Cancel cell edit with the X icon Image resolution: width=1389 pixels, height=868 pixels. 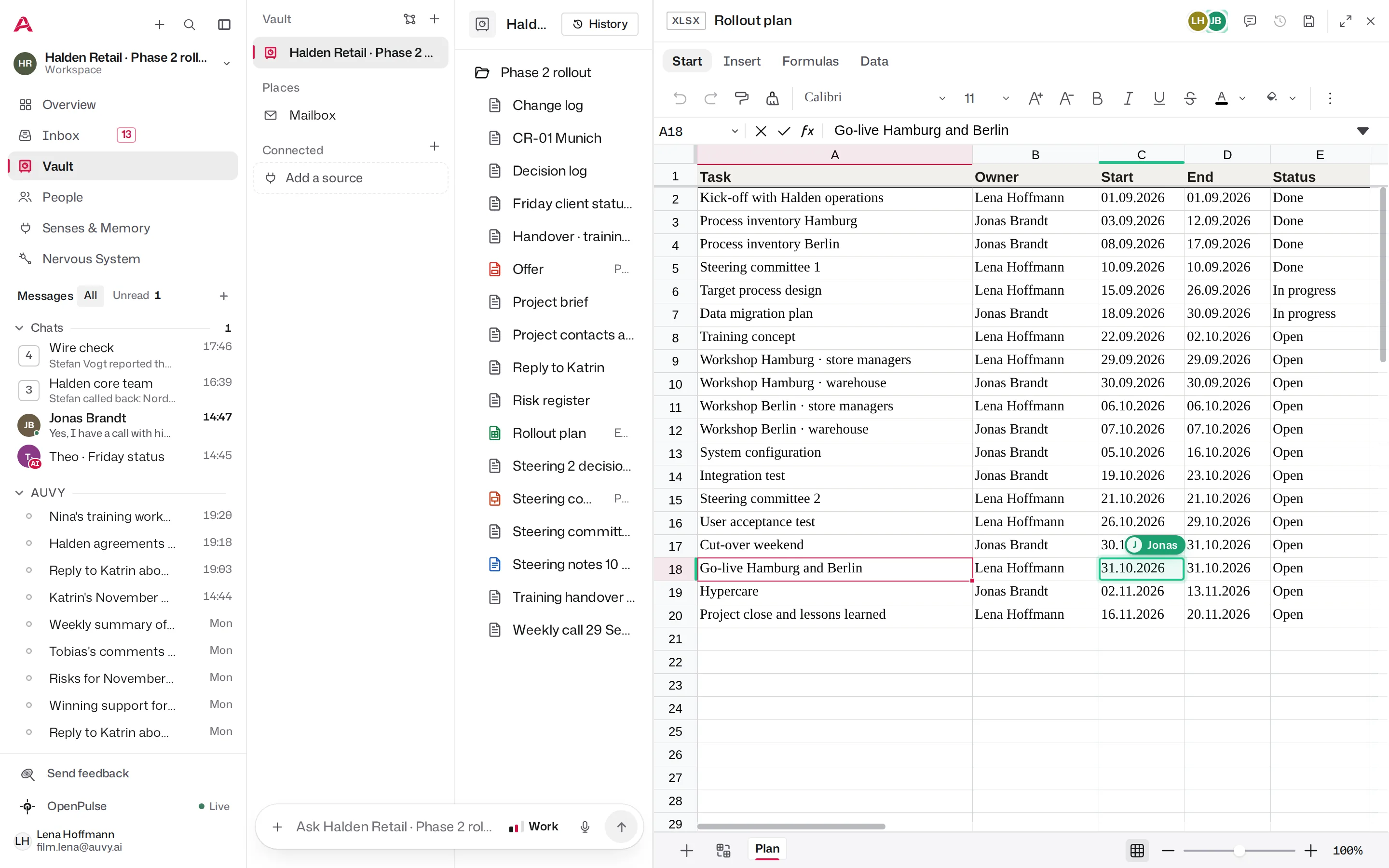[761, 132]
